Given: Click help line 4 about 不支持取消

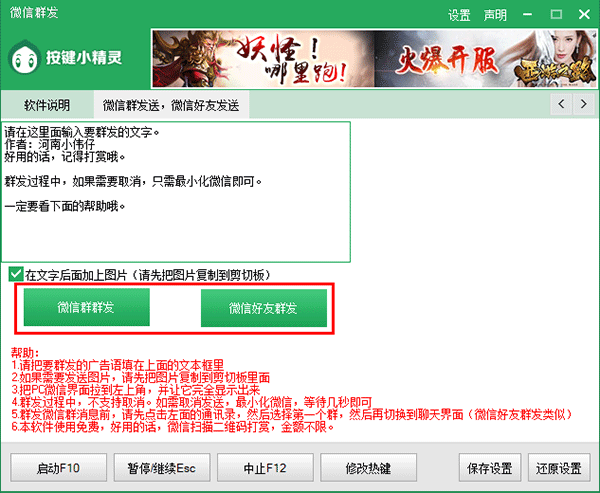Looking at the screenshot, I should (x=191, y=402).
